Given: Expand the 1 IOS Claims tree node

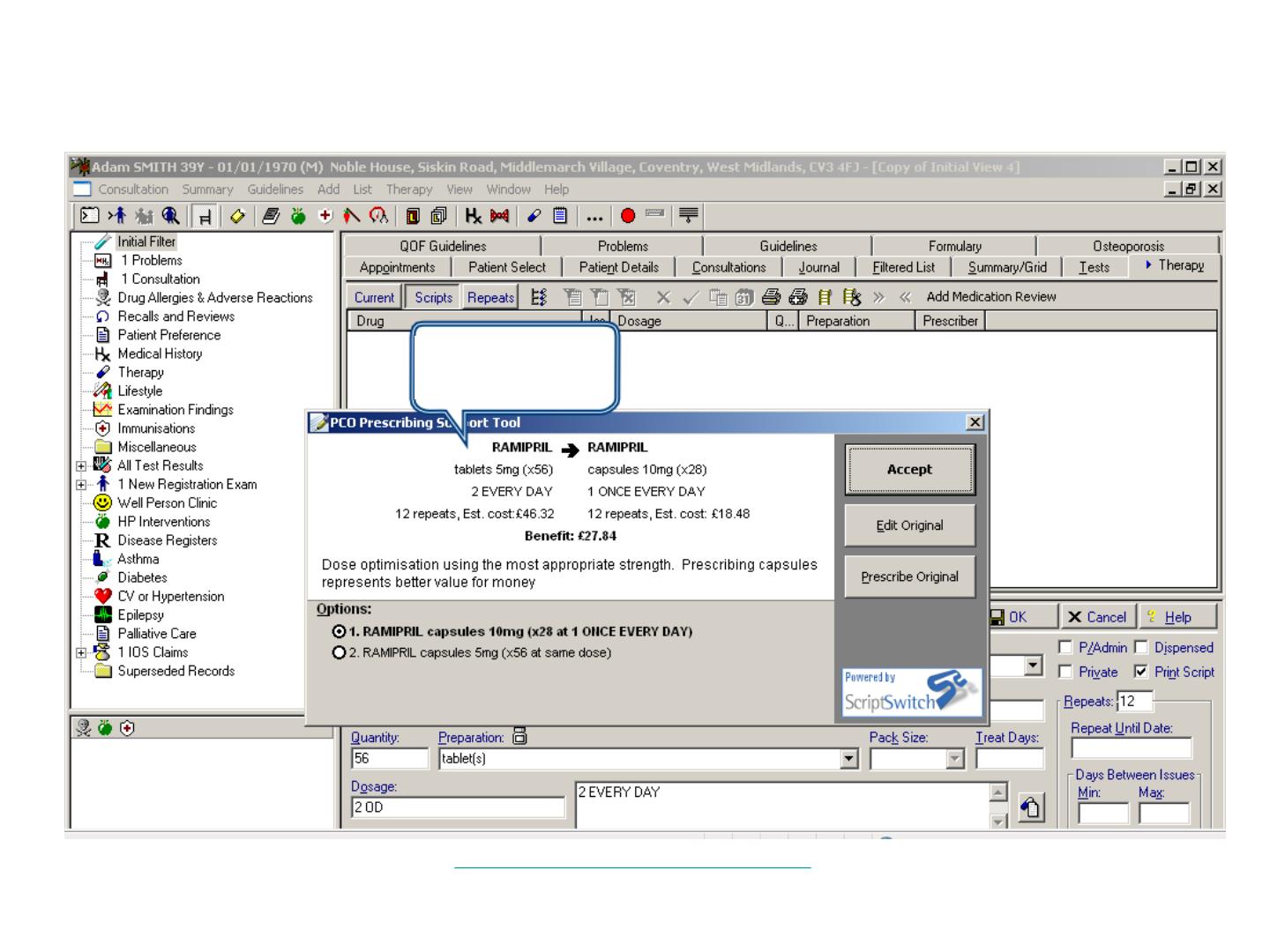Looking at the screenshot, I should [81, 653].
